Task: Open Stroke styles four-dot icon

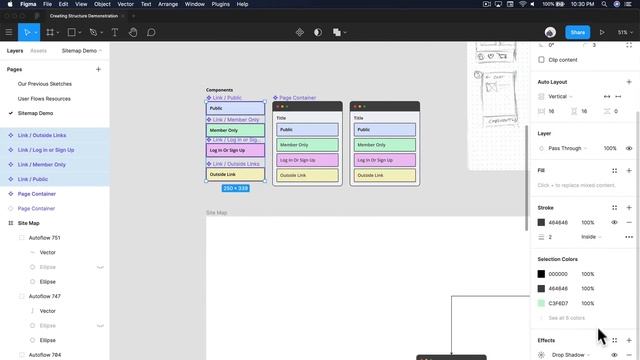Action: pos(614,208)
